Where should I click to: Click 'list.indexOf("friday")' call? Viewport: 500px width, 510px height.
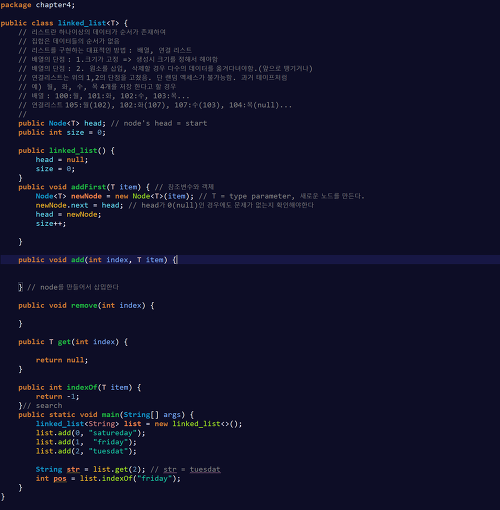(128, 478)
